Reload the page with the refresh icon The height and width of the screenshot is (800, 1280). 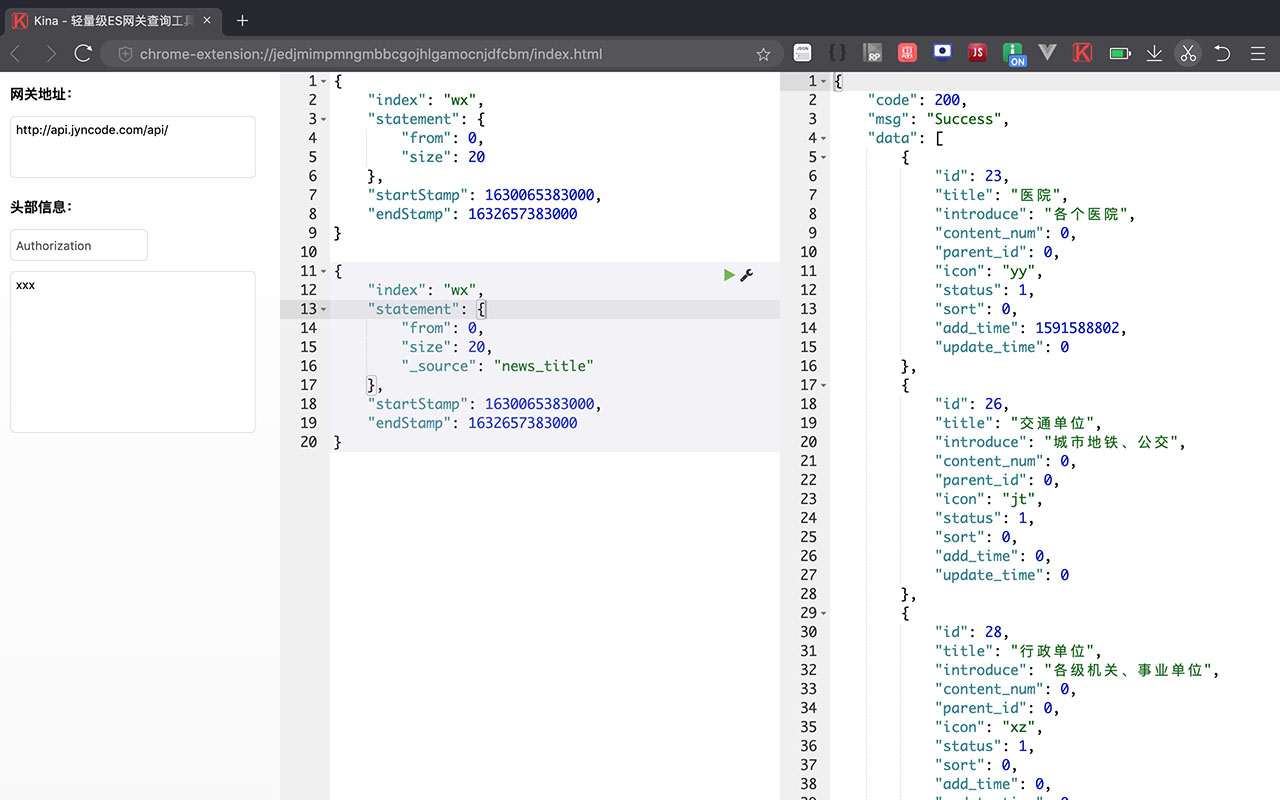[83, 53]
